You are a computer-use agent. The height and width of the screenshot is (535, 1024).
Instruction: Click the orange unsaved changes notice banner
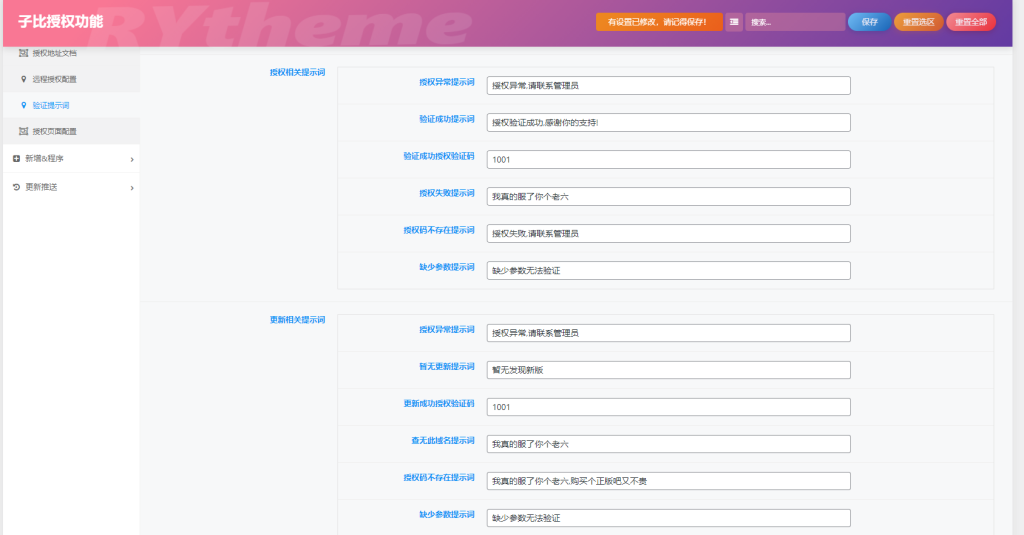(658, 22)
